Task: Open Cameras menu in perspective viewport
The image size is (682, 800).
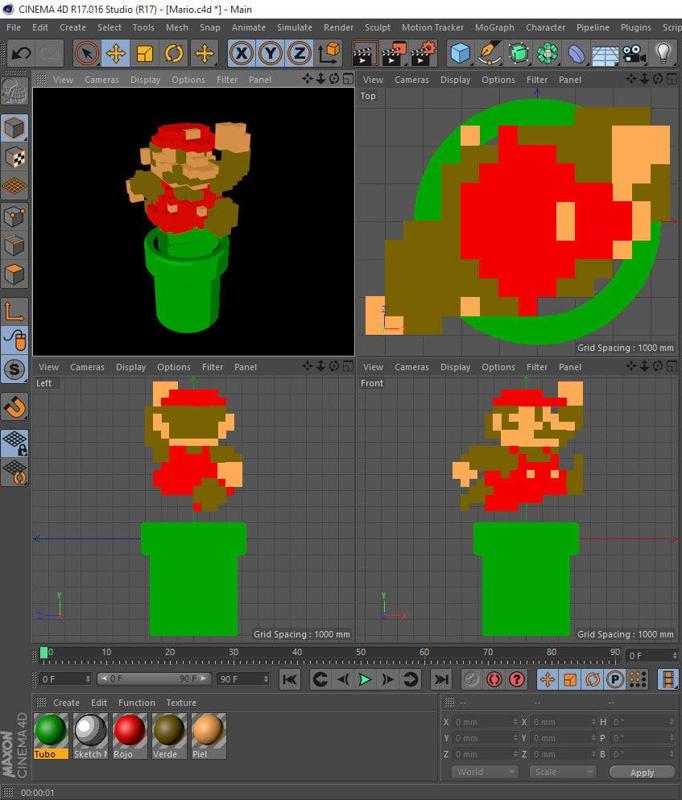Action: coord(102,80)
